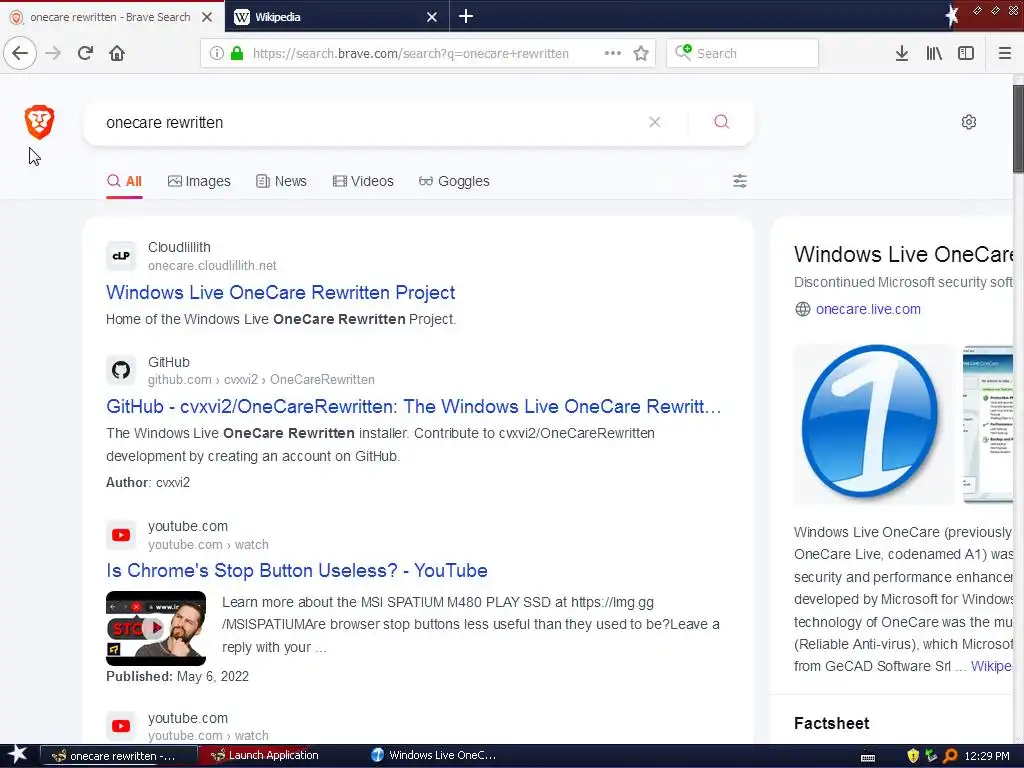Switch to Windows Live OneC... taskbar item
Screen dimensions: 1024x768
click(x=434, y=755)
